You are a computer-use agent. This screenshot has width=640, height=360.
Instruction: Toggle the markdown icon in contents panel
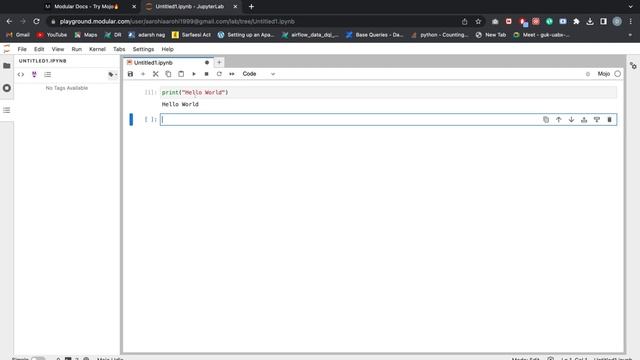34,75
